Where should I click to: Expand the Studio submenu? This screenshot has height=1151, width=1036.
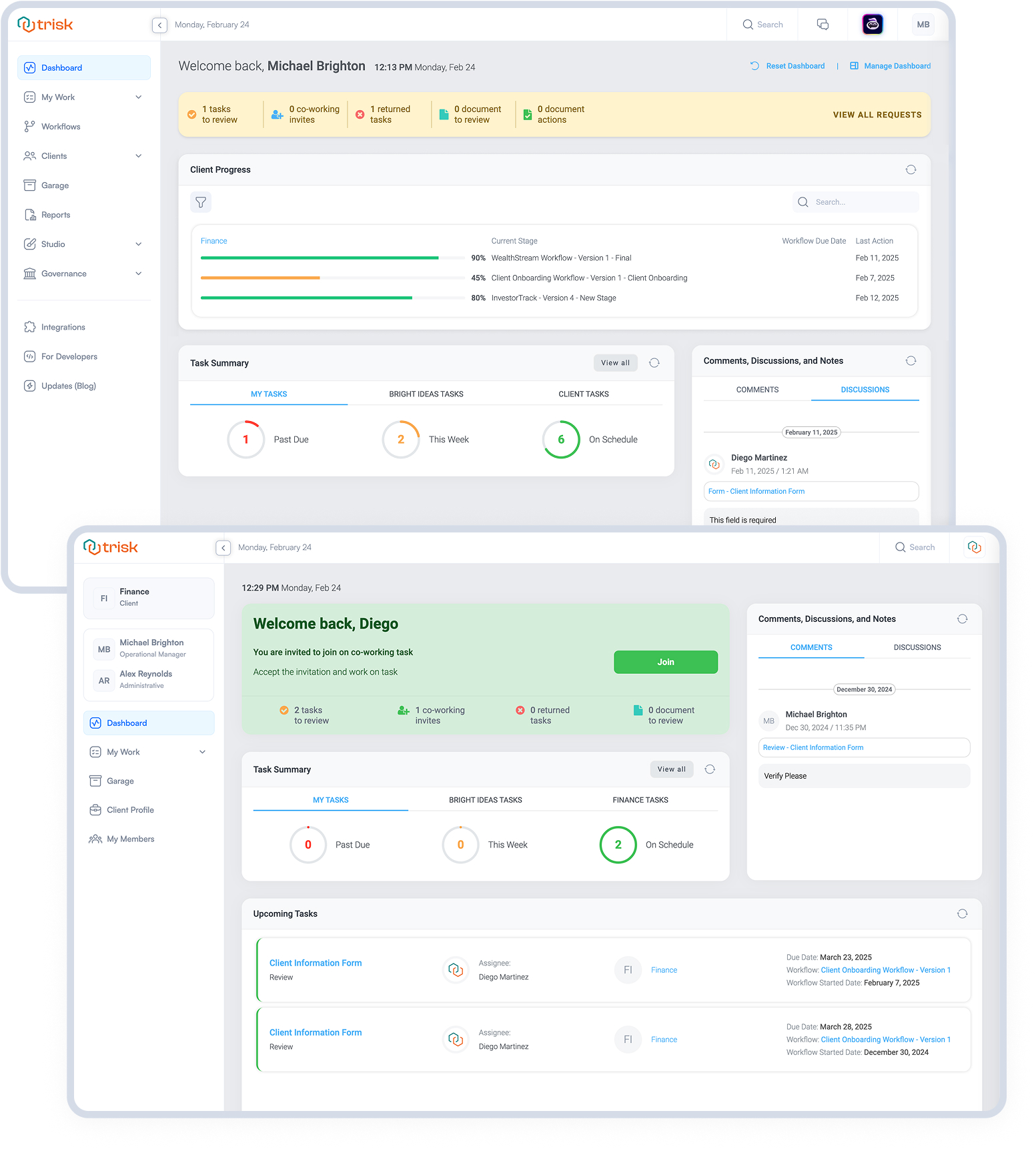tap(139, 244)
